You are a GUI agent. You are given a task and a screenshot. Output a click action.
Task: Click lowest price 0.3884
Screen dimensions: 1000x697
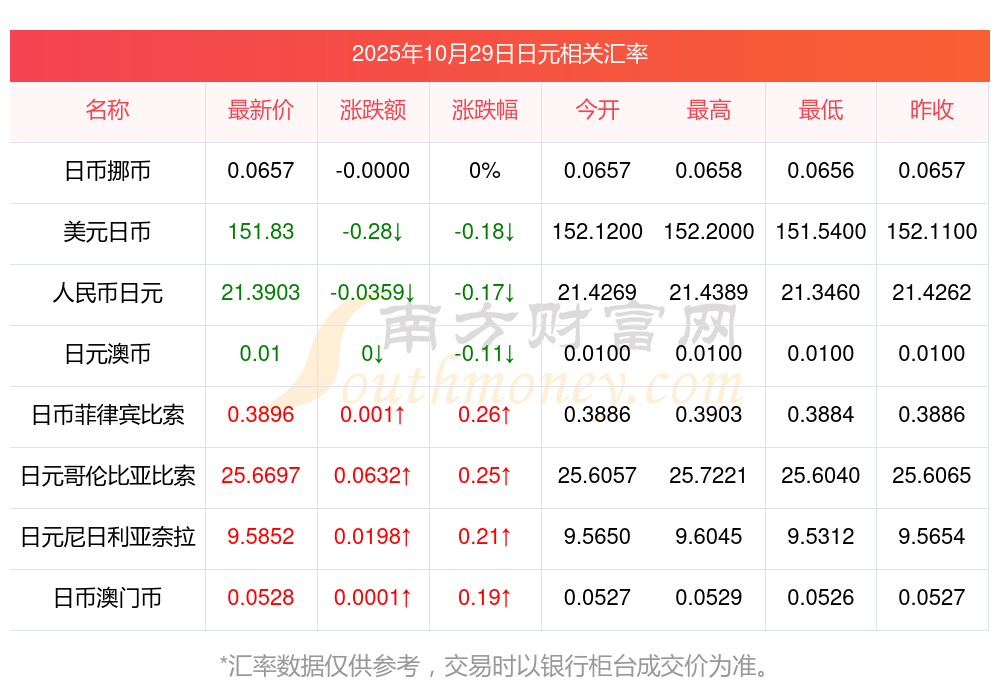pos(821,415)
